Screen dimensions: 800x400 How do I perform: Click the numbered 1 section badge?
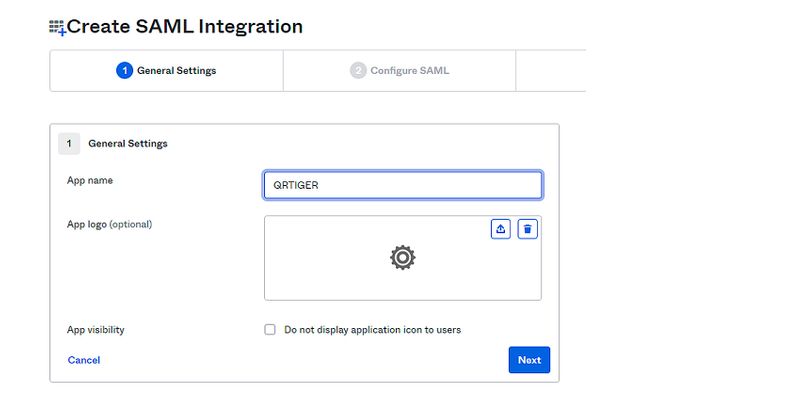(69, 143)
